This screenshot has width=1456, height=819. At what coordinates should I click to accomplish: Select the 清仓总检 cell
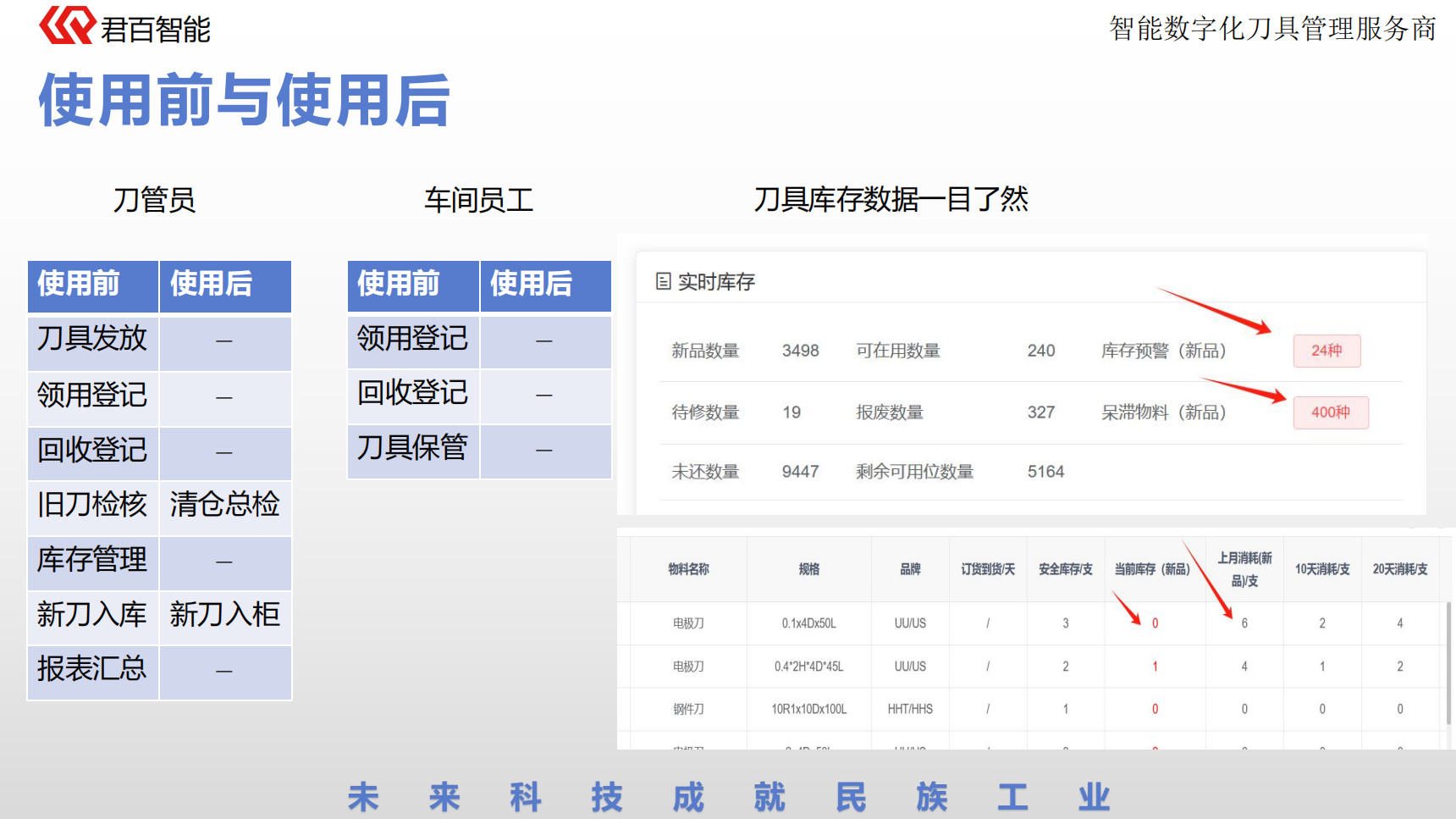[224, 505]
